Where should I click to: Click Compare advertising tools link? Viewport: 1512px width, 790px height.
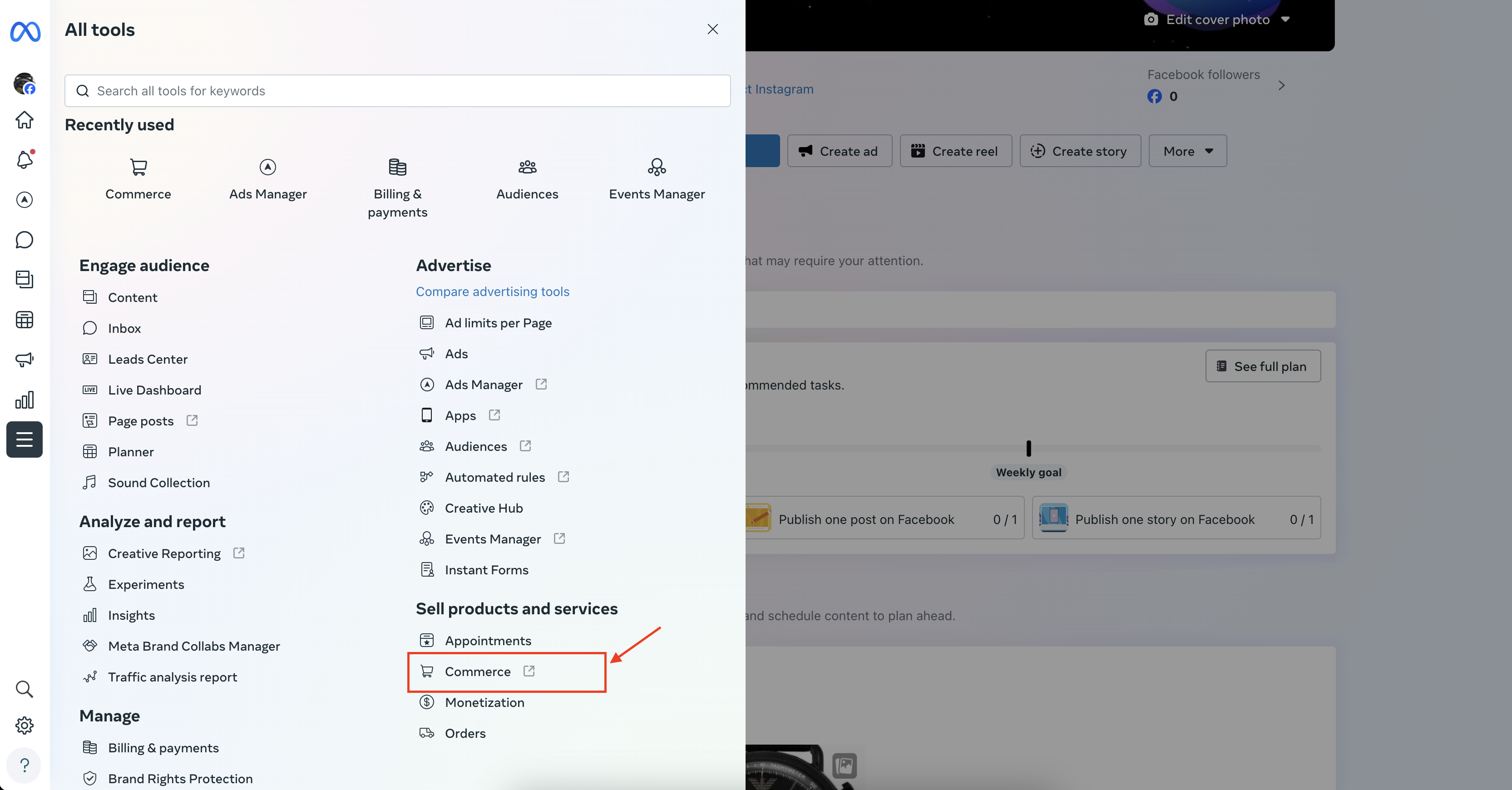(x=493, y=291)
